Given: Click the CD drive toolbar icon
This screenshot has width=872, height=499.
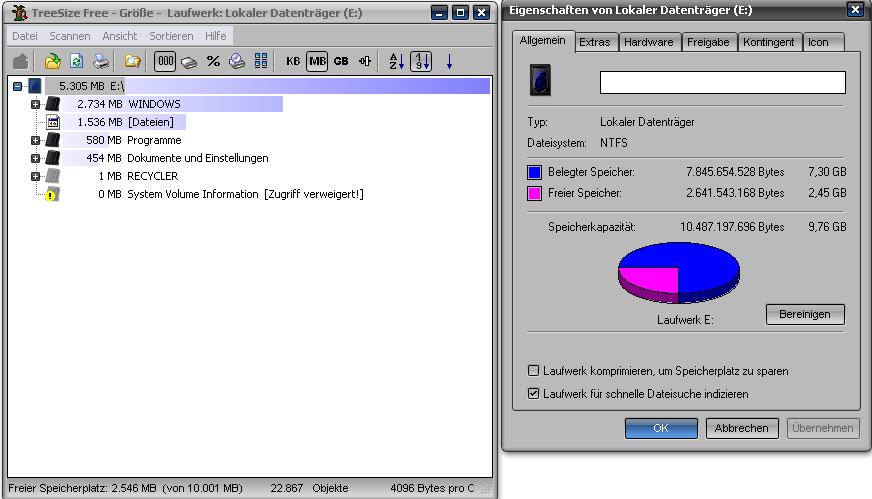Looking at the screenshot, I should point(237,61).
